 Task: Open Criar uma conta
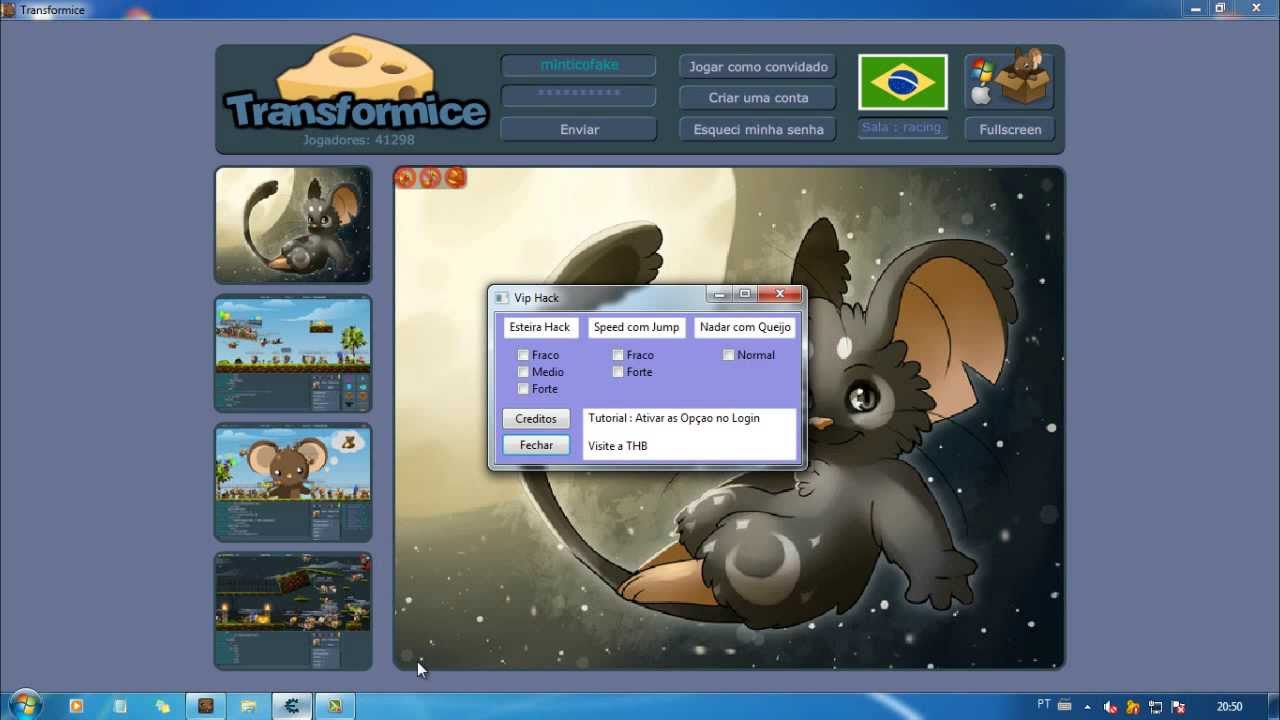758,98
